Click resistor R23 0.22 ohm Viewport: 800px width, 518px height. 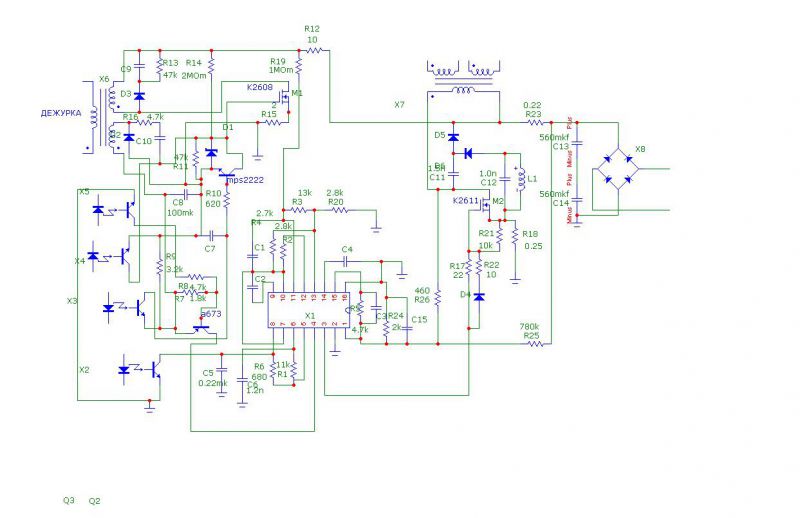click(534, 123)
